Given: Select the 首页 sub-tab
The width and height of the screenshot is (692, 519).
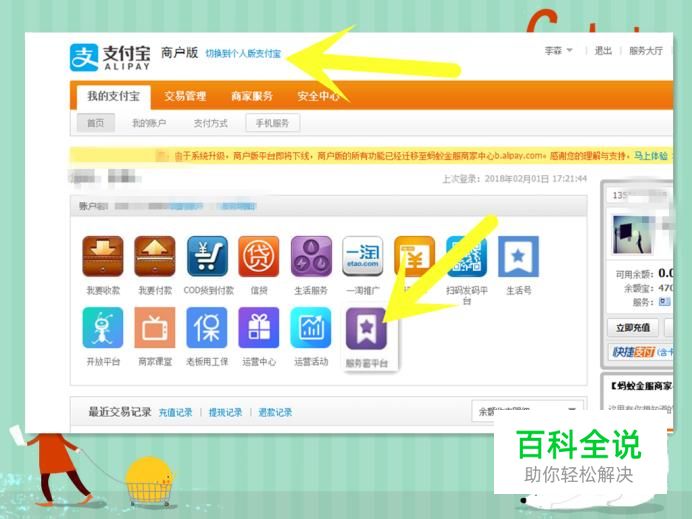Looking at the screenshot, I should coord(96,123).
